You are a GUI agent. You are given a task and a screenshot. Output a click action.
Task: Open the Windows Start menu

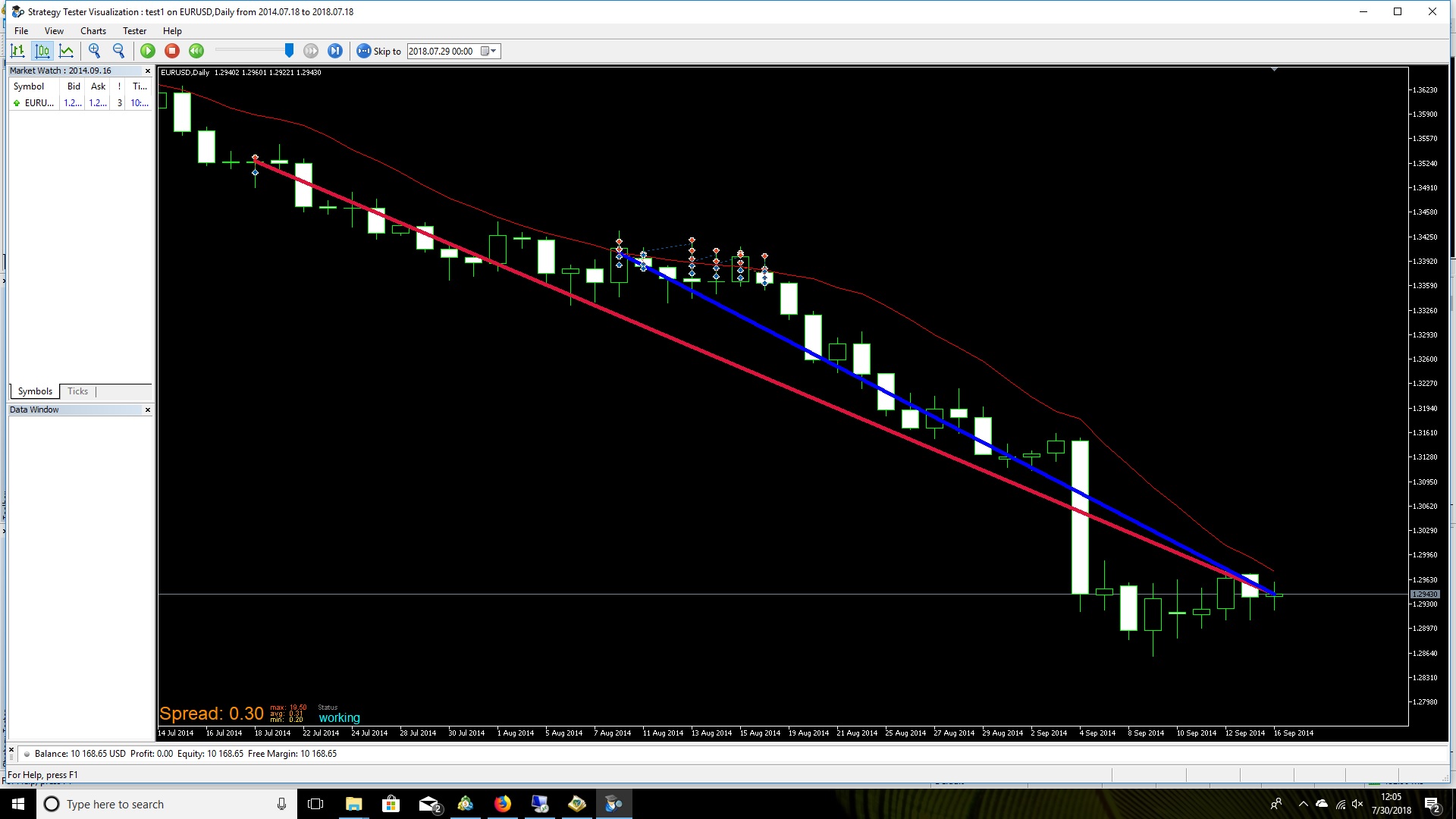pos(18,804)
